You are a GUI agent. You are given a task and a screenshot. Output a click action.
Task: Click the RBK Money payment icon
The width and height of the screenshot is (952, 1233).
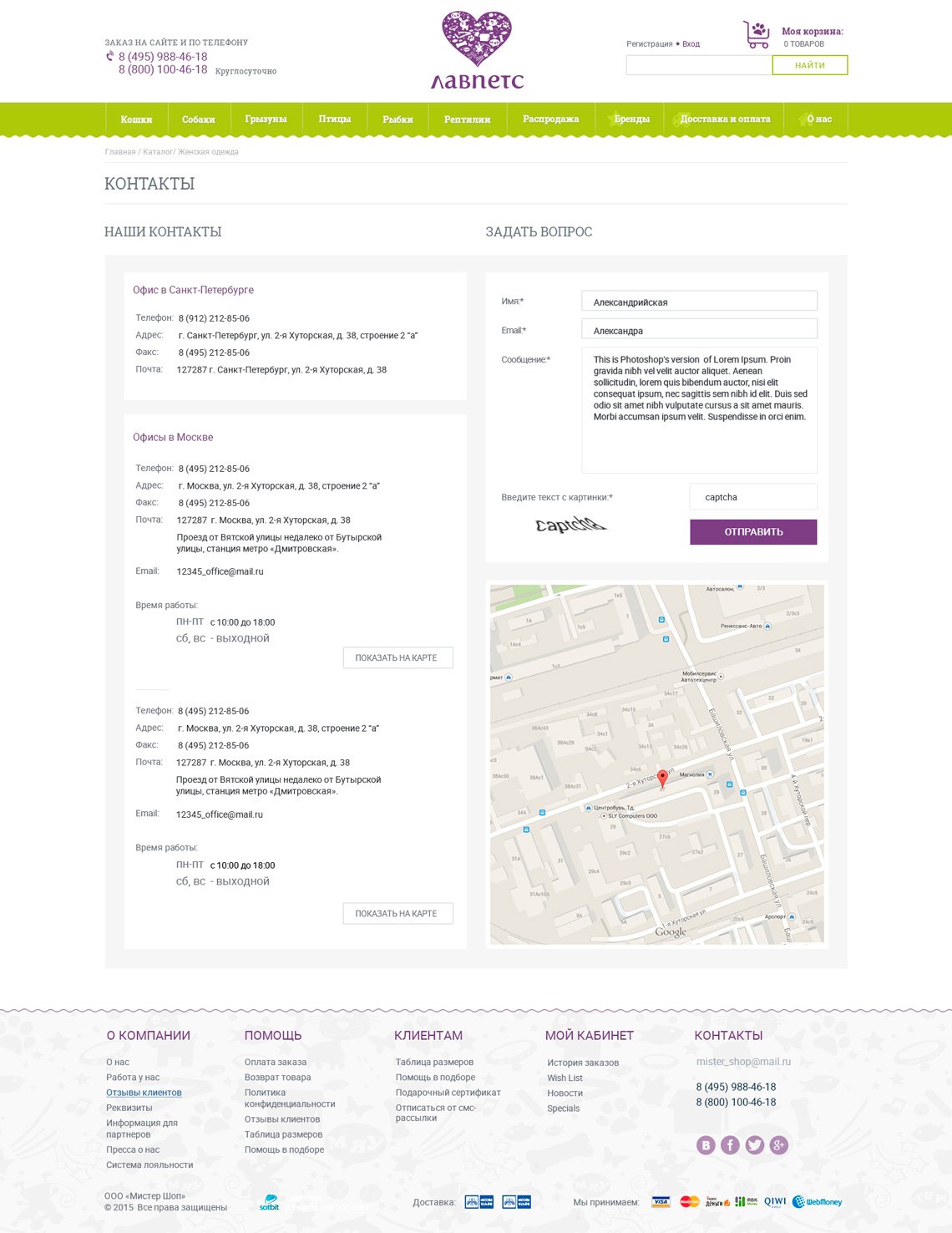pyautogui.click(x=747, y=1202)
